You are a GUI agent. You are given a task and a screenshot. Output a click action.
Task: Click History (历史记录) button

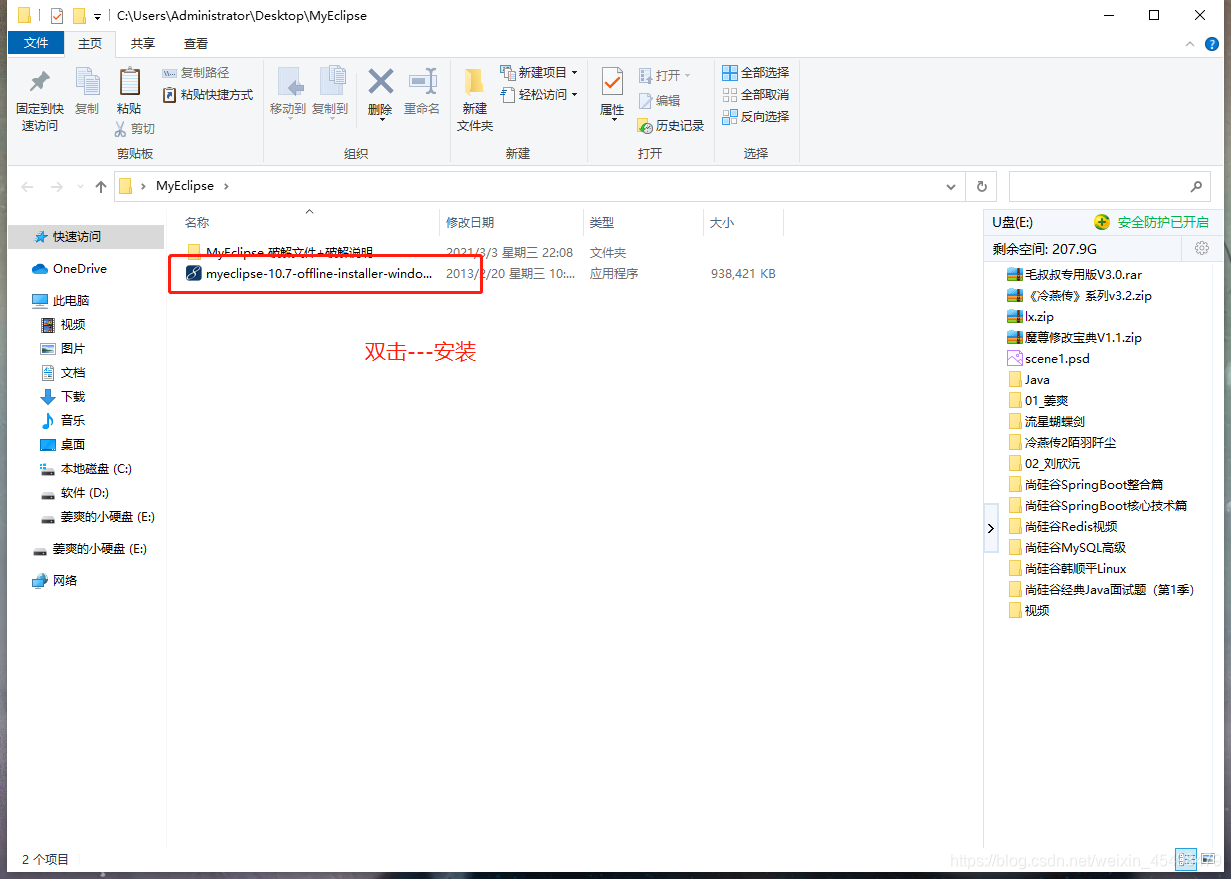pyautogui.click(x=671, y=126)
